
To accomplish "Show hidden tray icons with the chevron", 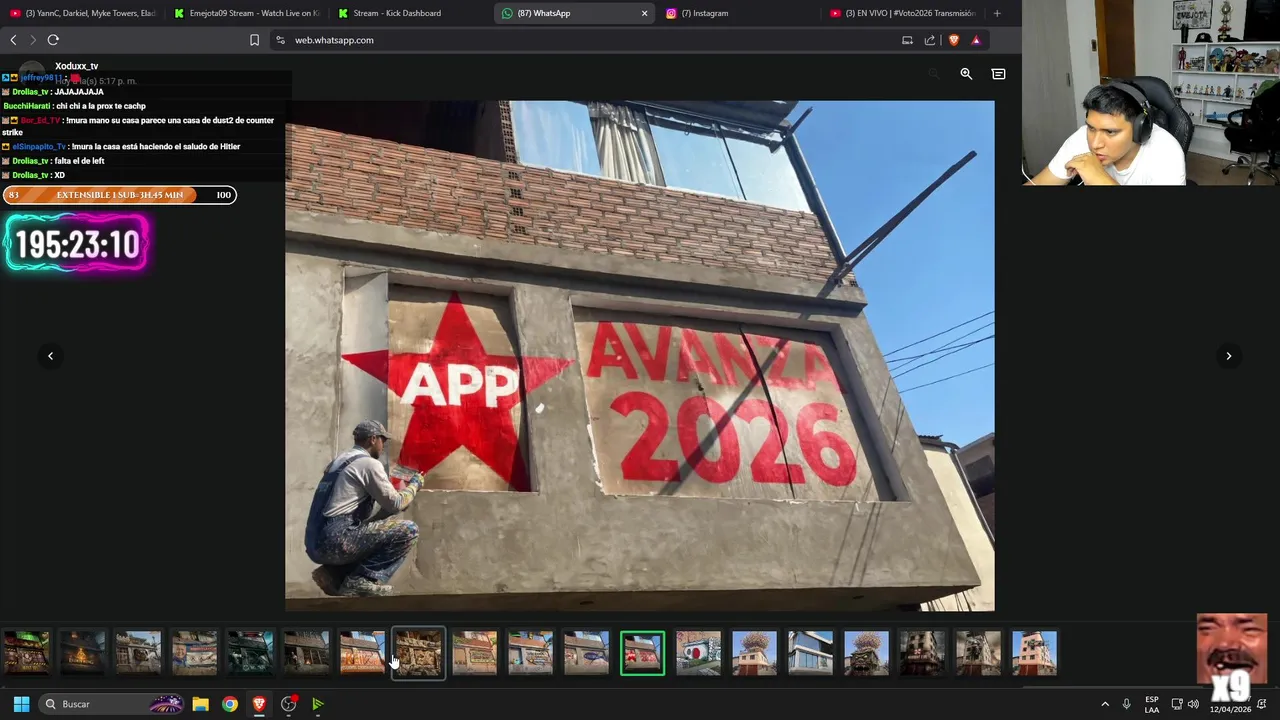I will click(x=1105, y=704).
